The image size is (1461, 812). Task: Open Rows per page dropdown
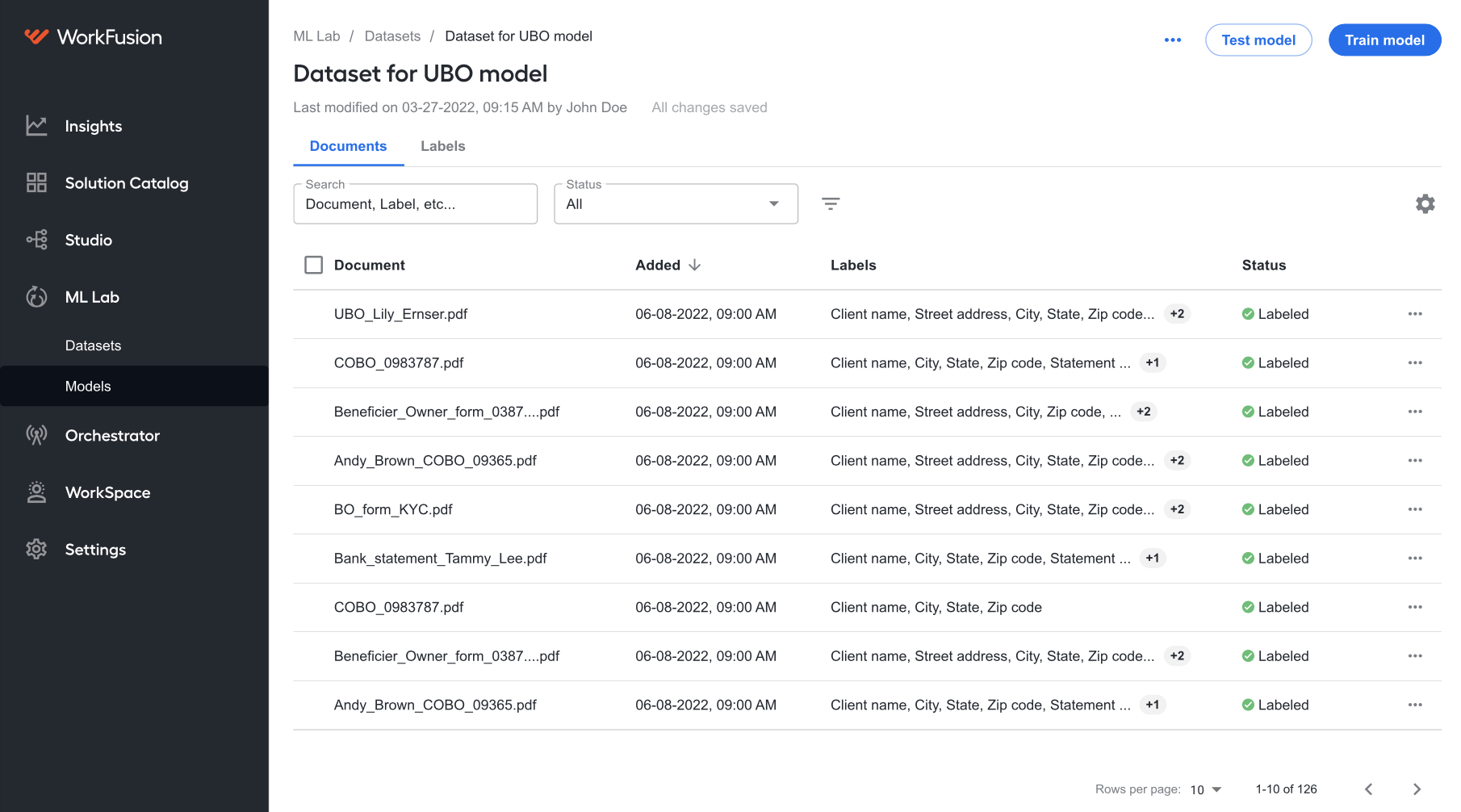[x=1206, y=789]
